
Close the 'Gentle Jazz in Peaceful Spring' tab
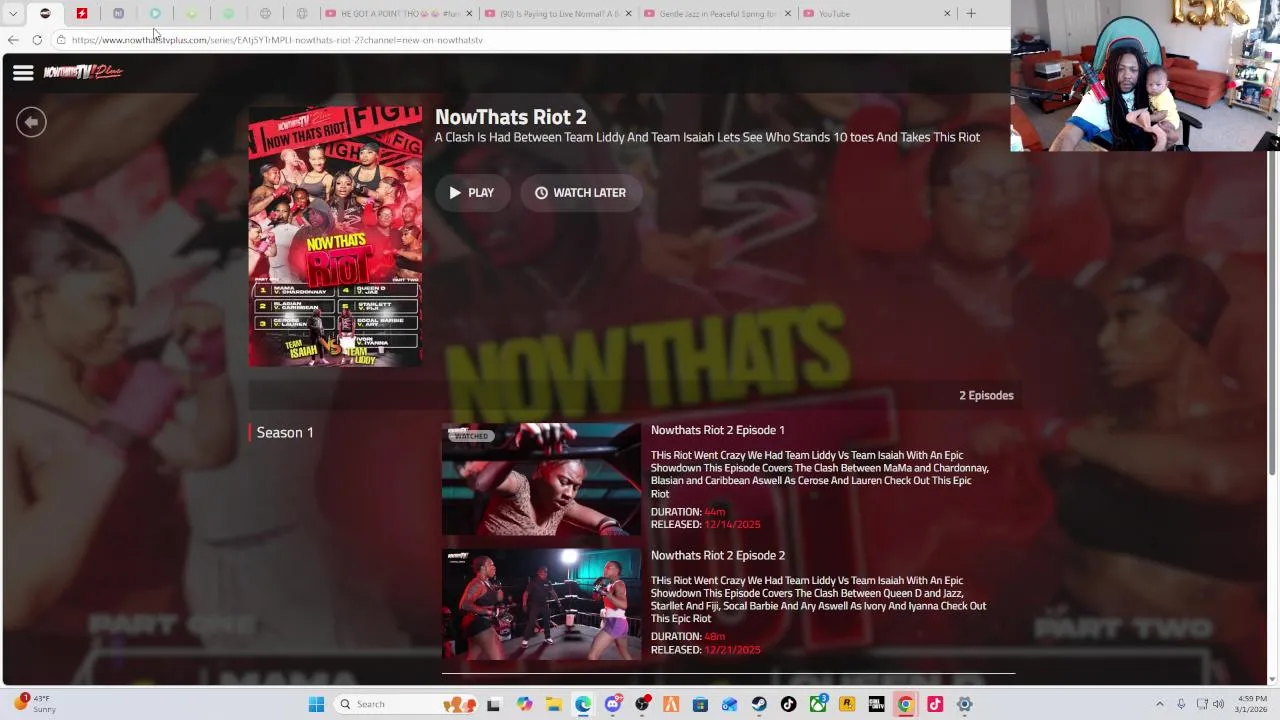[788, 14]
